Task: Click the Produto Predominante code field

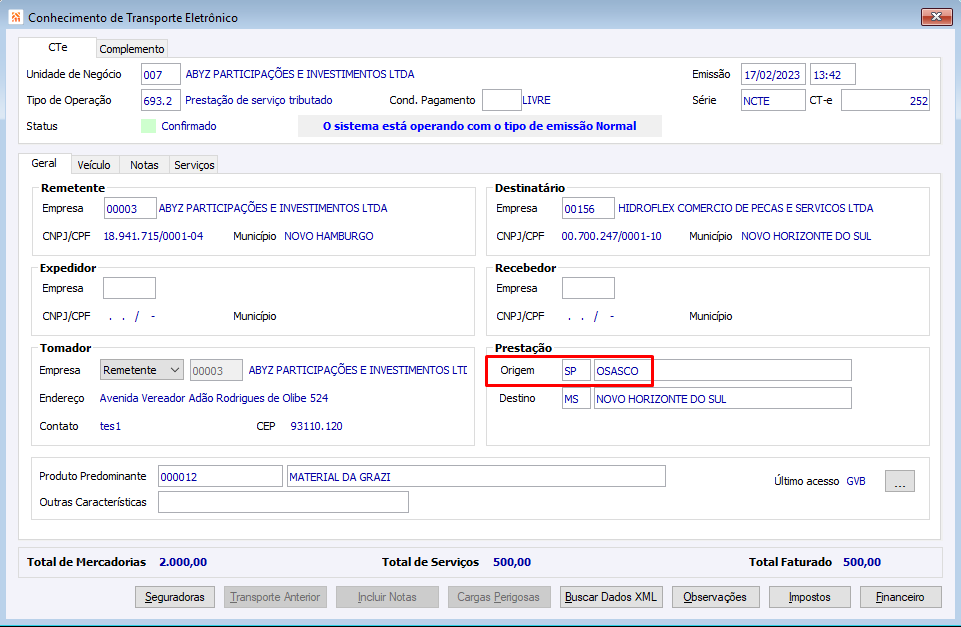Action: [220, 476]
